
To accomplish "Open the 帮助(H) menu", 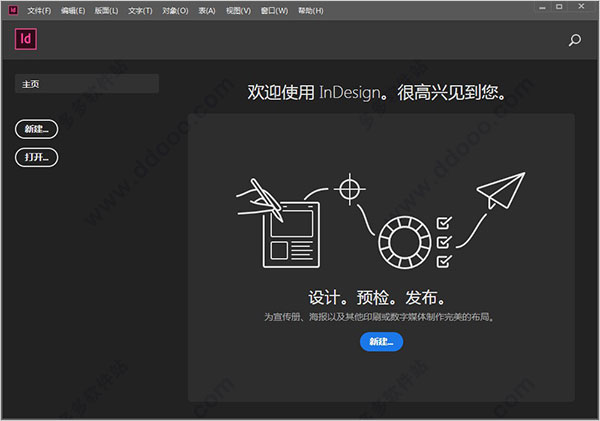I will coord(311,11).
